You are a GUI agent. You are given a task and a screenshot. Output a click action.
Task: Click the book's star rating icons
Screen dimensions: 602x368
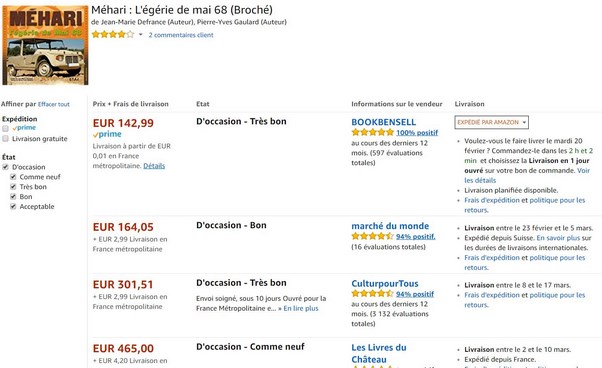point(113,35)
